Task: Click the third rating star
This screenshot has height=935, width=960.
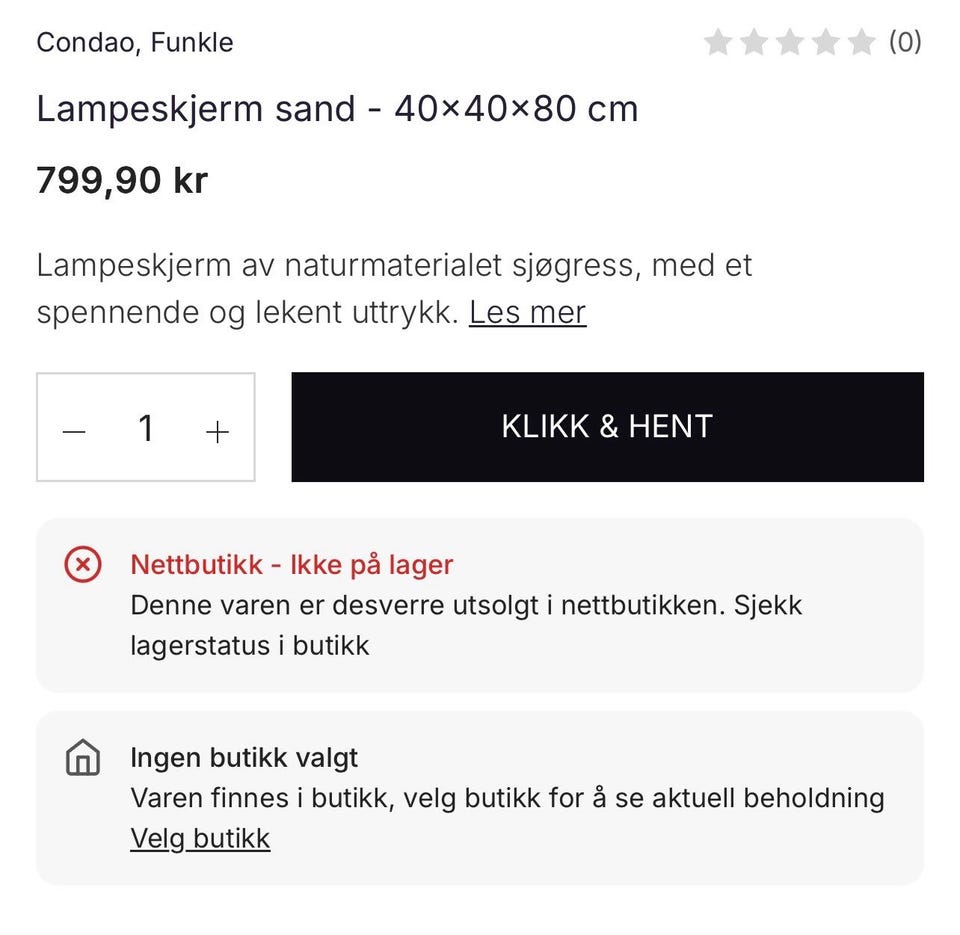Action: click(790, 42)
